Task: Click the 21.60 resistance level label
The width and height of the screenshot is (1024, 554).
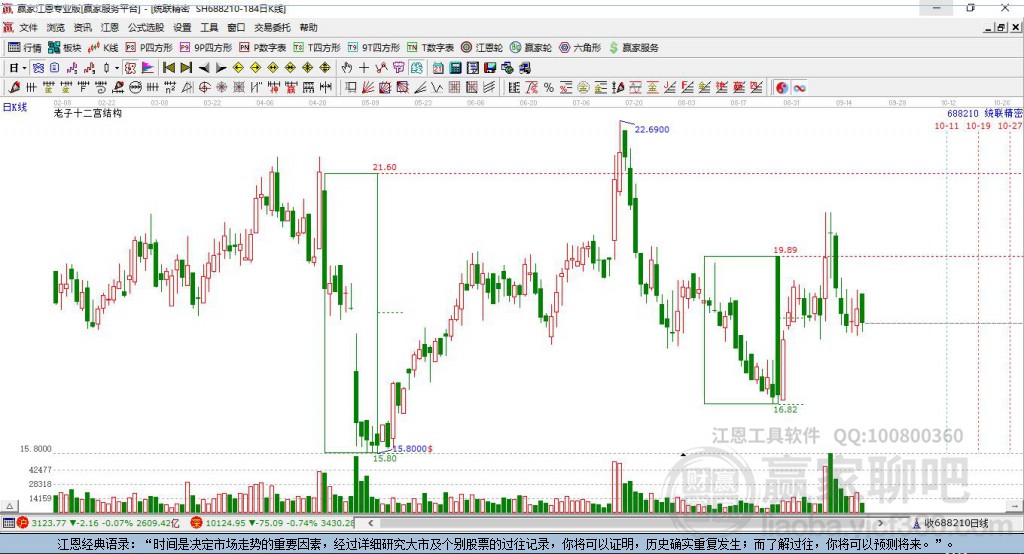Action: pyautogui.click(x=385, y=167)
